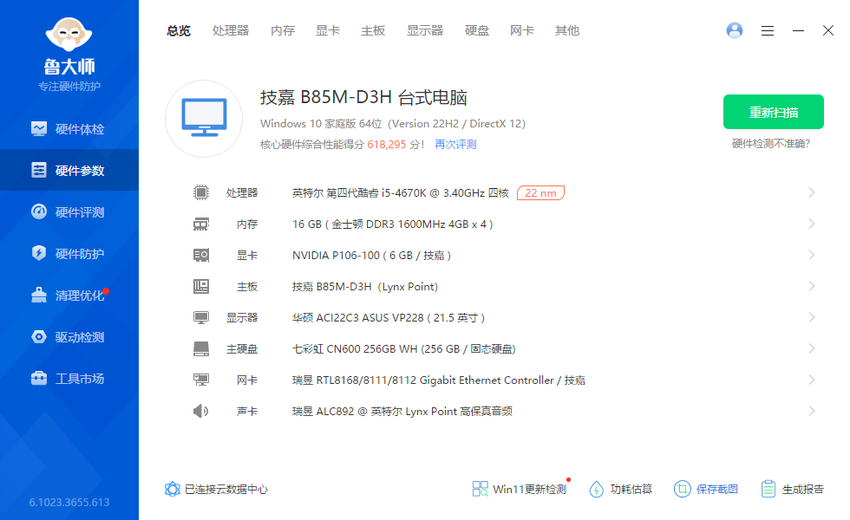Click the RTL8168 Ethernet Controller text
Image resolution: width=850 pixels, height=520 pixels.
[439, 380]
